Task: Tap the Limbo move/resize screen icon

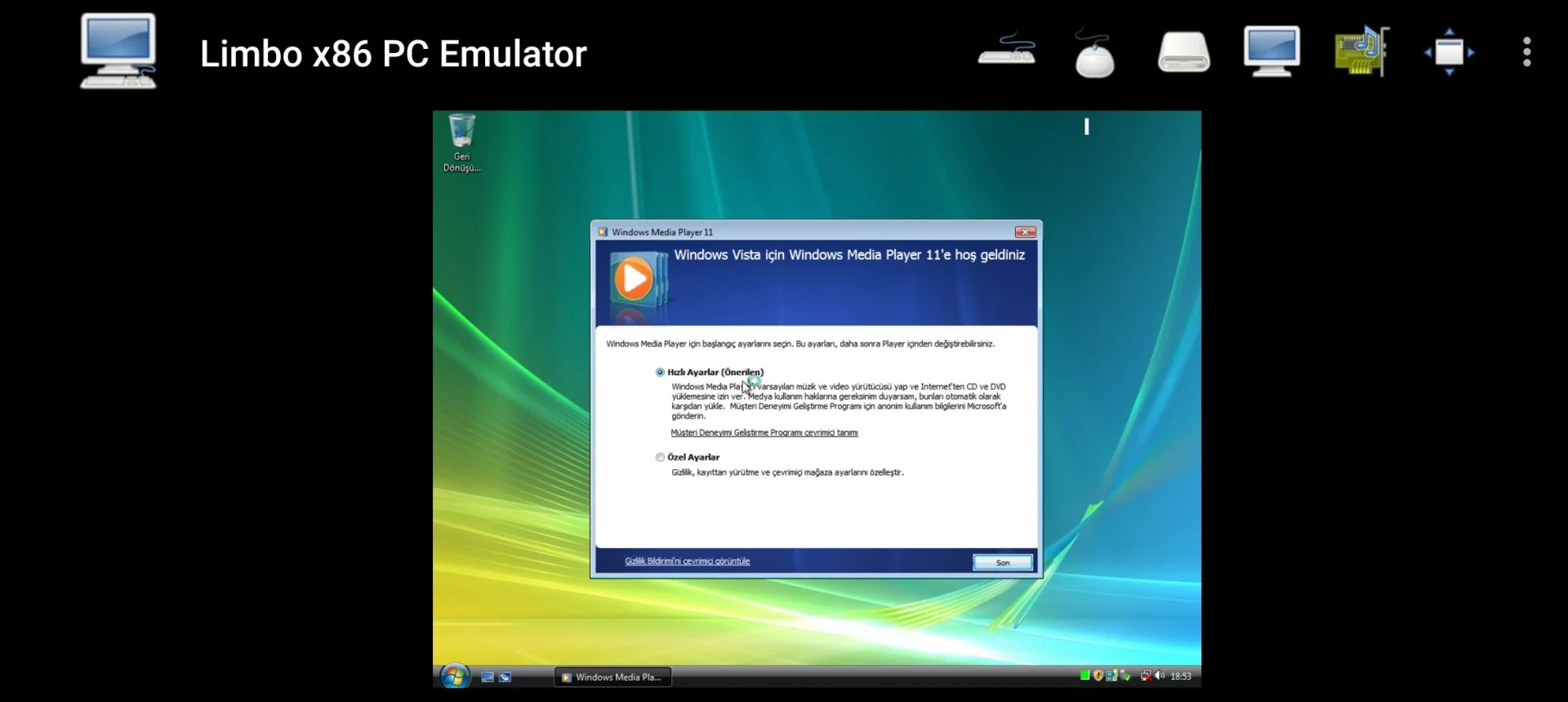Action: [x=1449, y=52]
